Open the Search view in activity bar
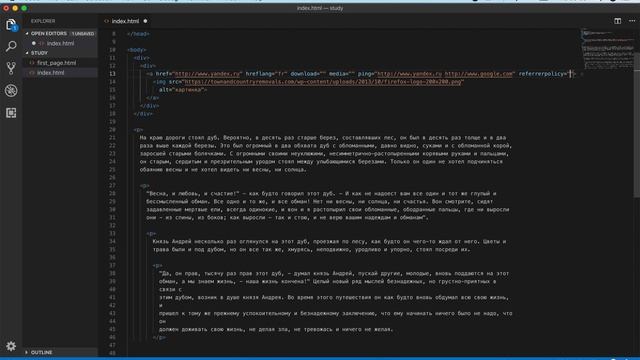The width and height of the screenshot is (640, 360). point(11,46)
